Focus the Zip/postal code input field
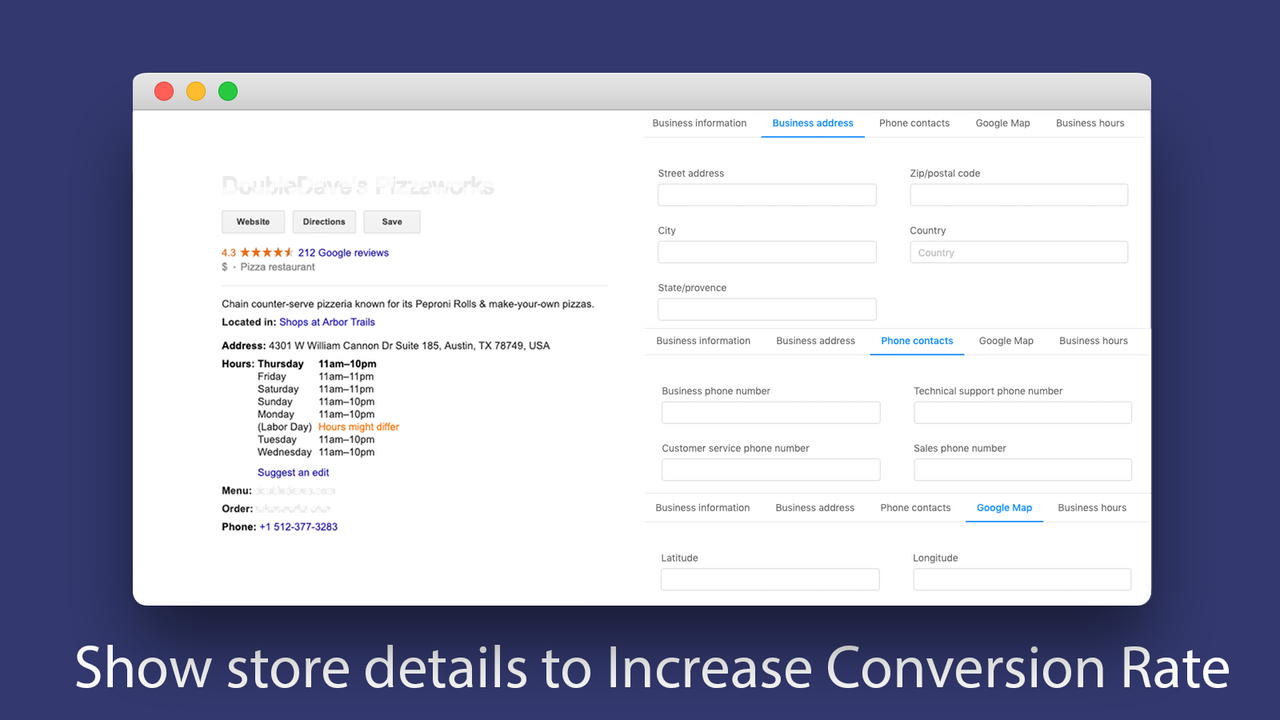This screenshot has width=1280, height=720. [x=1019, y=195]
